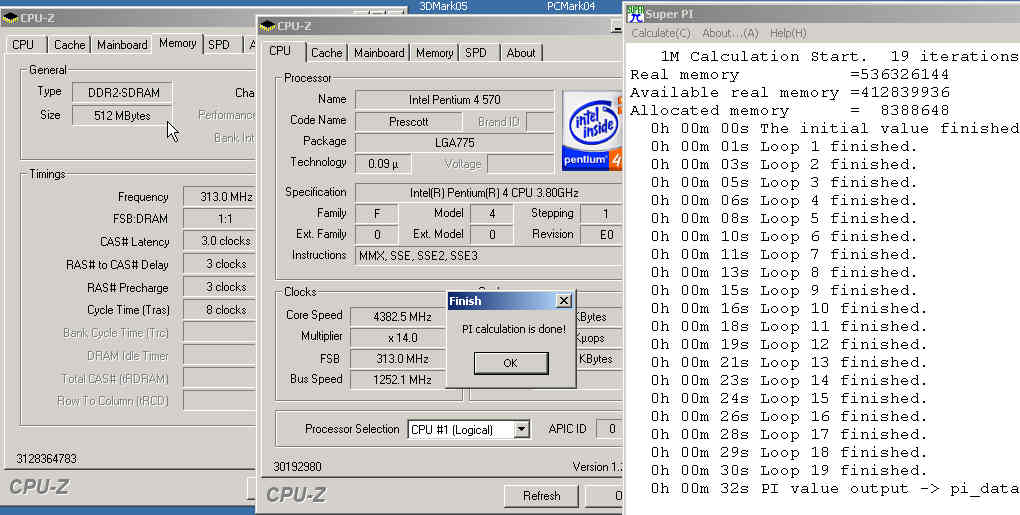Click the Model value 4

(x=491, y=214)
